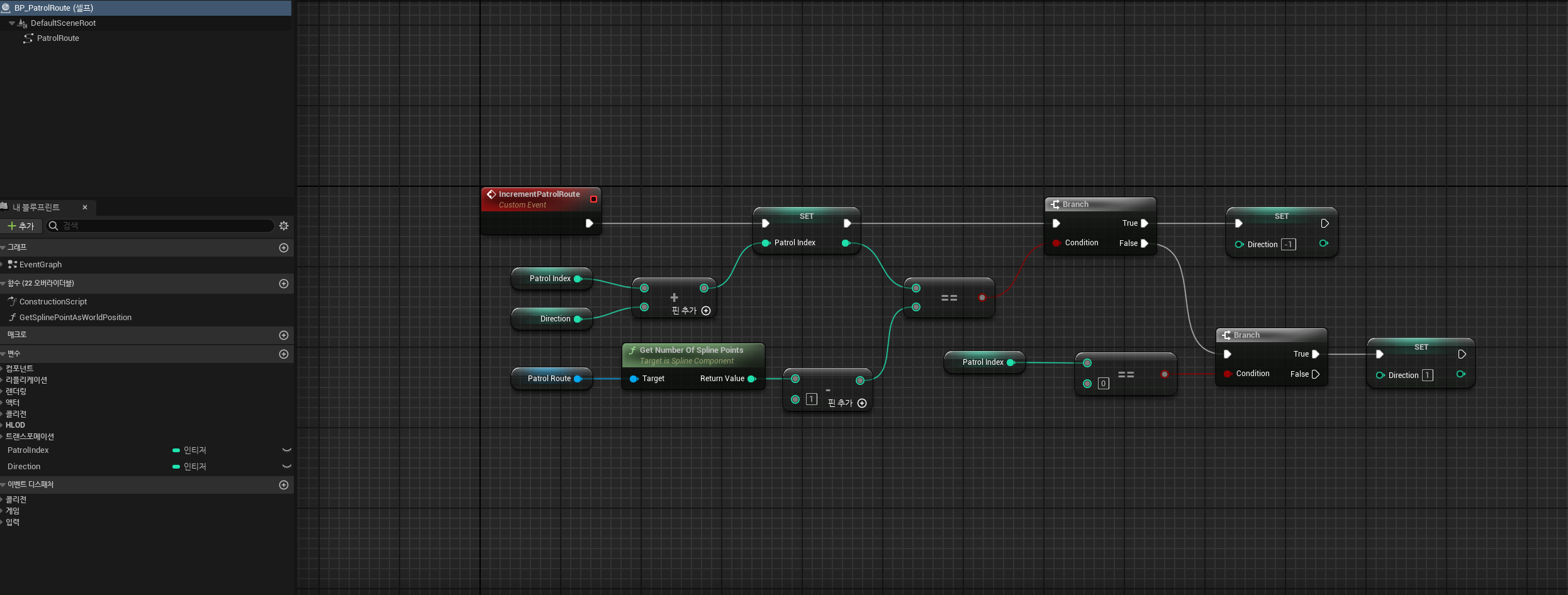
Task: Click the True exec pin on the upper Branch
Action: 1145,223
